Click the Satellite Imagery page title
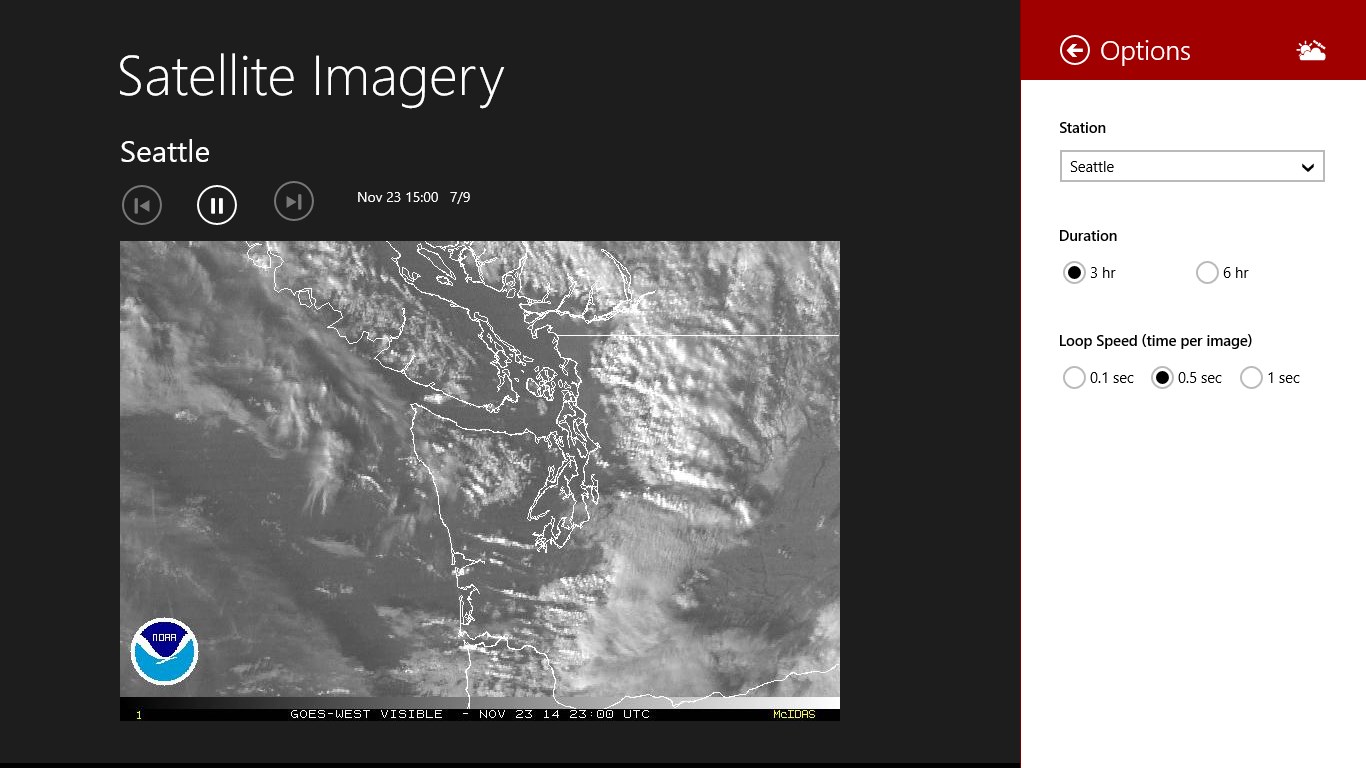The image size is (1366, 768). [x=310, y=78]
